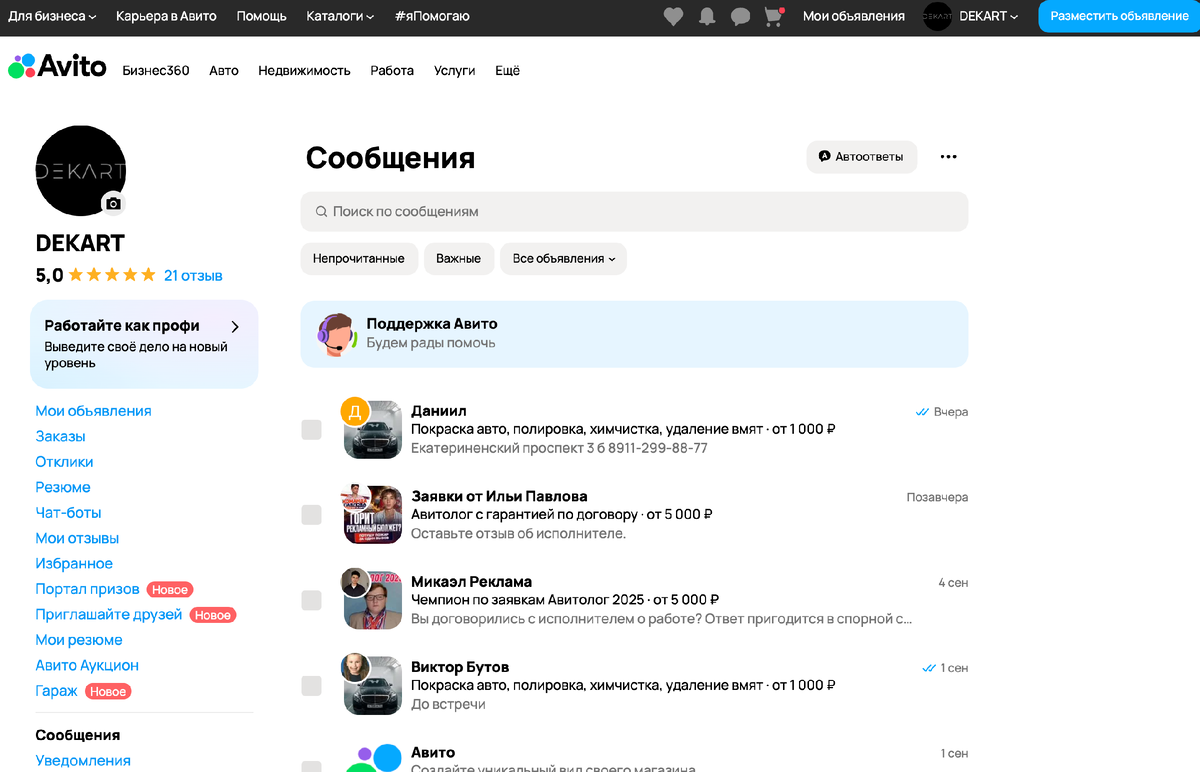Image resolution: width=1200 pixels, height=772 pixels.
Task: Open the favorites heart icon in top bar
Action: (x=673, y=16)
